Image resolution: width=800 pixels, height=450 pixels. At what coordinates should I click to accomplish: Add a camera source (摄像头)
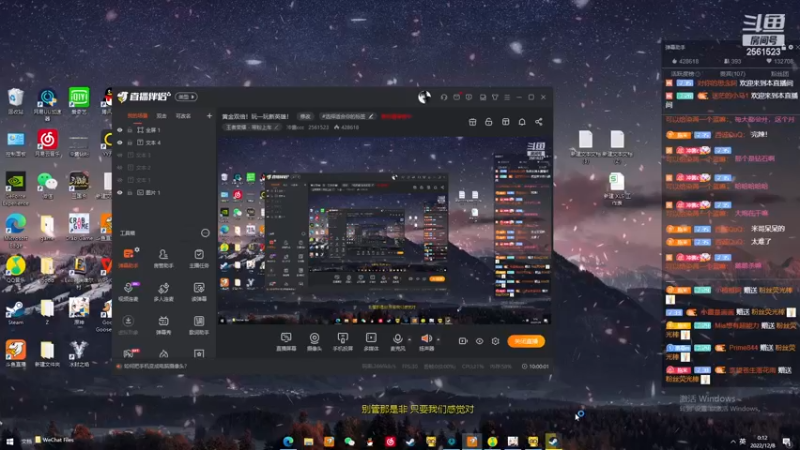[x=314, y=341]
